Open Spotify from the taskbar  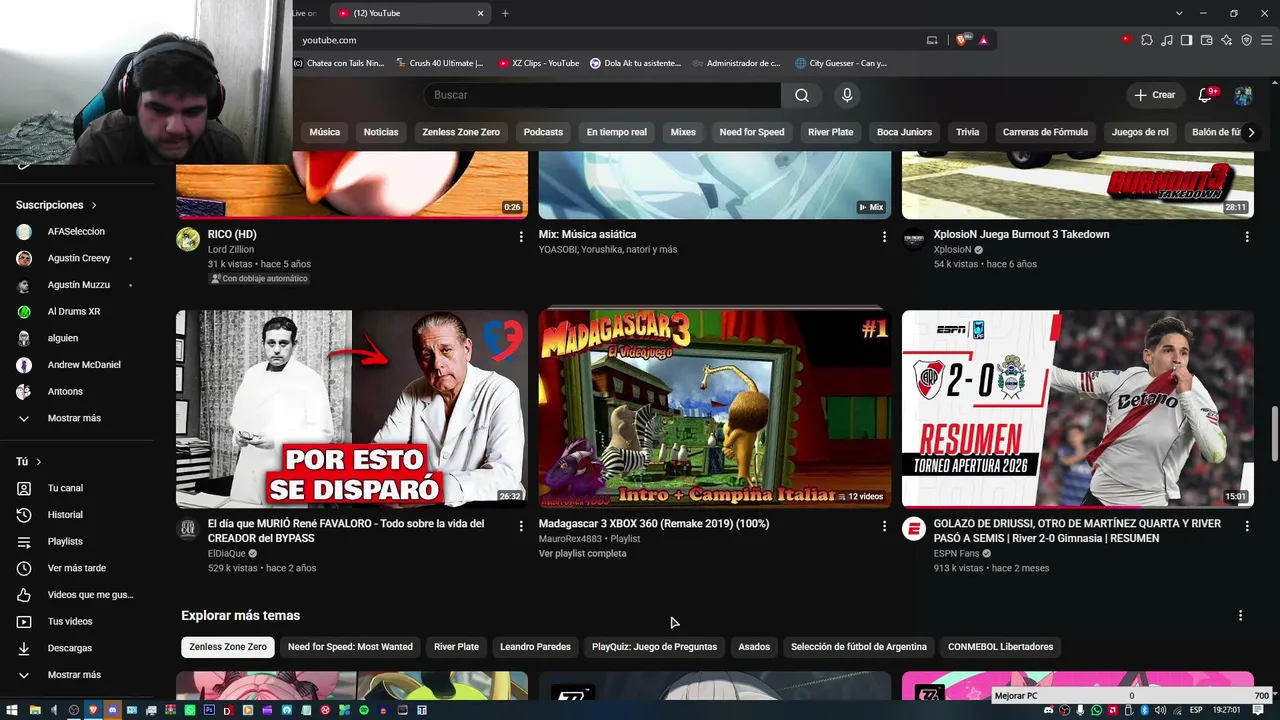364,710
